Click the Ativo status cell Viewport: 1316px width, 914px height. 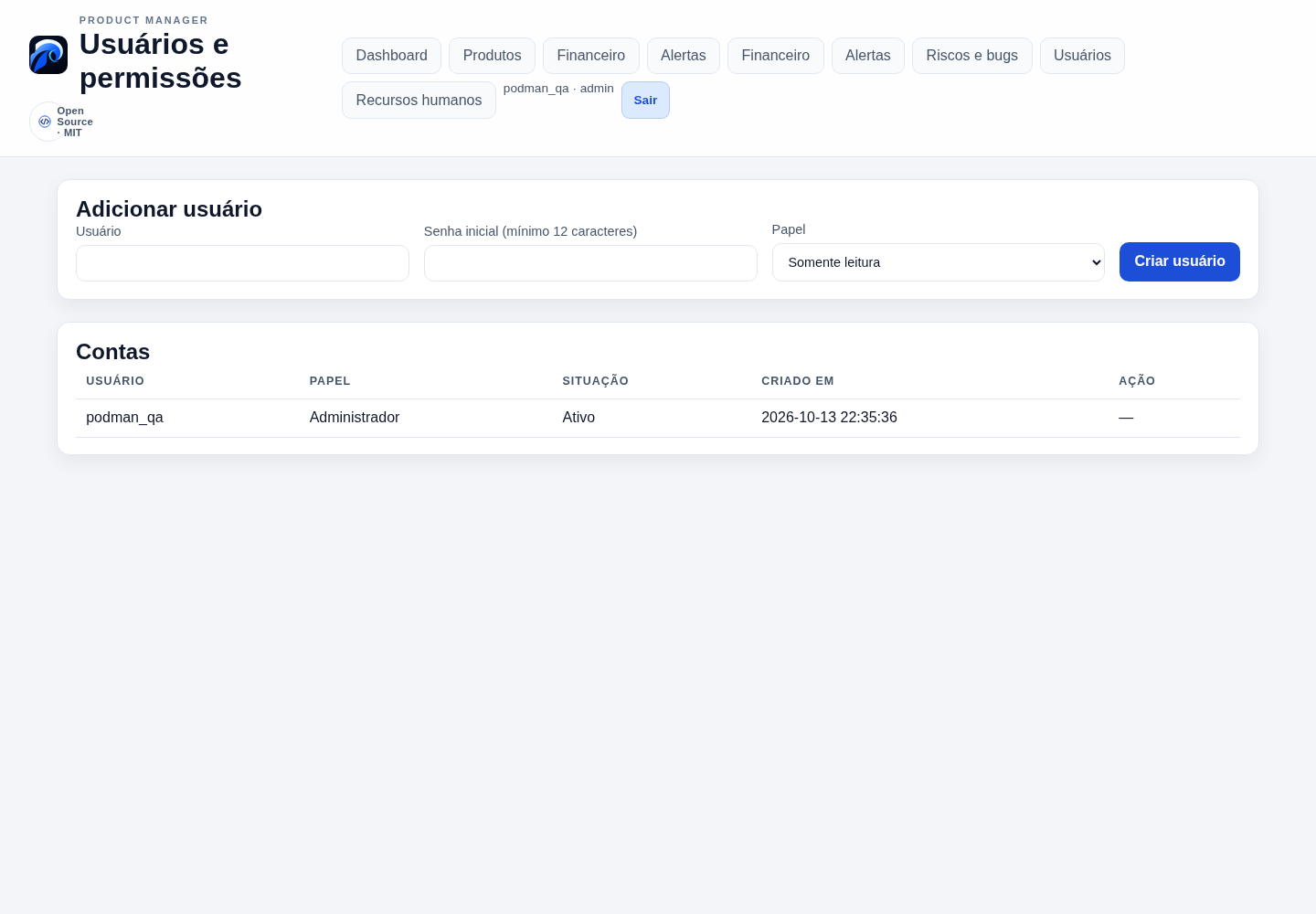(578, 418)
